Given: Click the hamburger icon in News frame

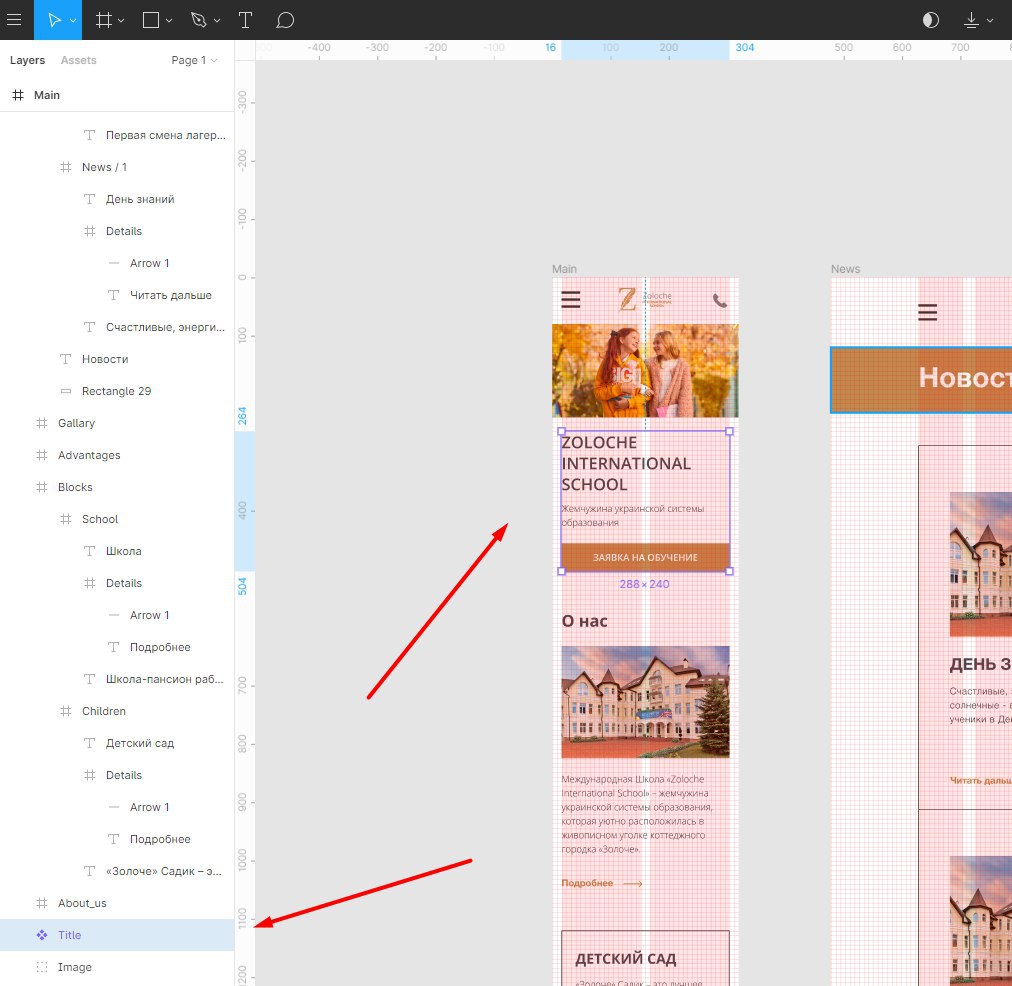Looking at the screenshot, I should point(927,313).
